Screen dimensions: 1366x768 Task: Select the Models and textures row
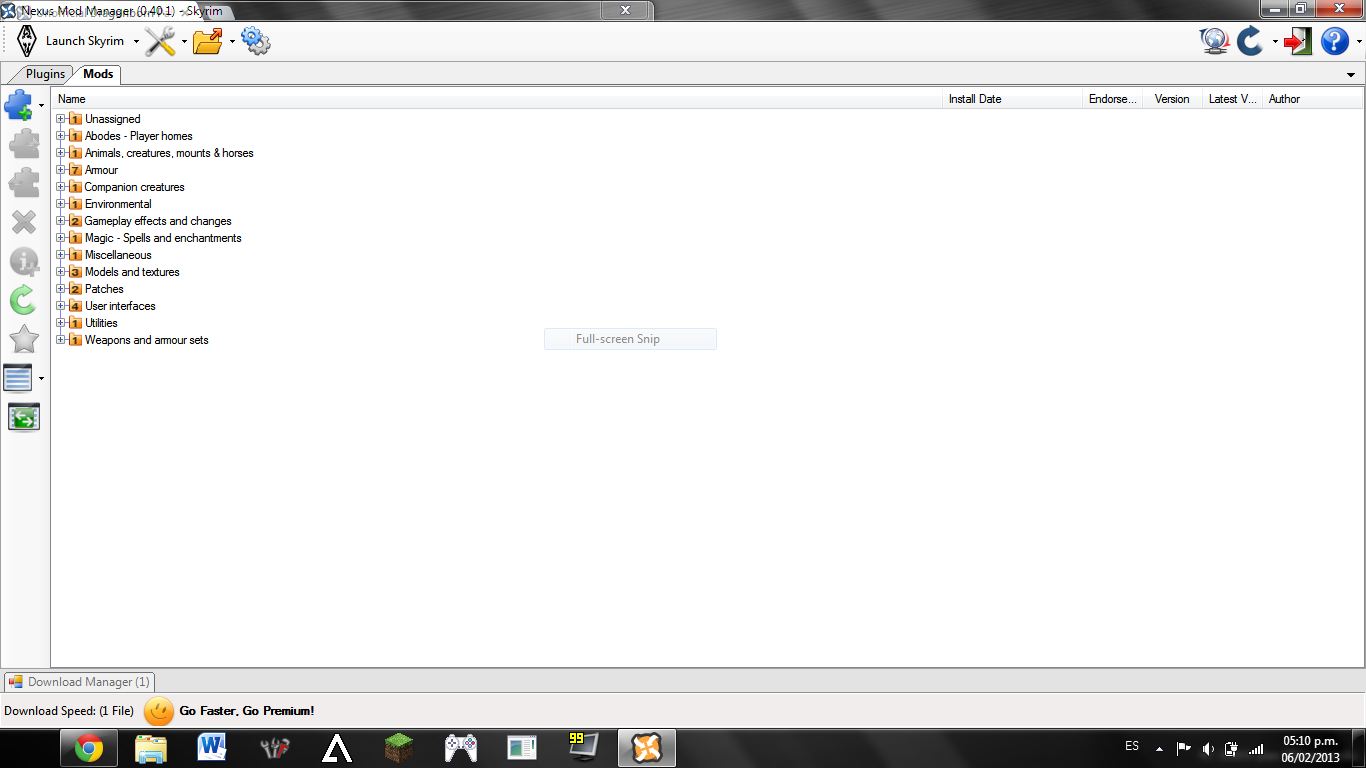pyautogui.click(x=132, y=272)
